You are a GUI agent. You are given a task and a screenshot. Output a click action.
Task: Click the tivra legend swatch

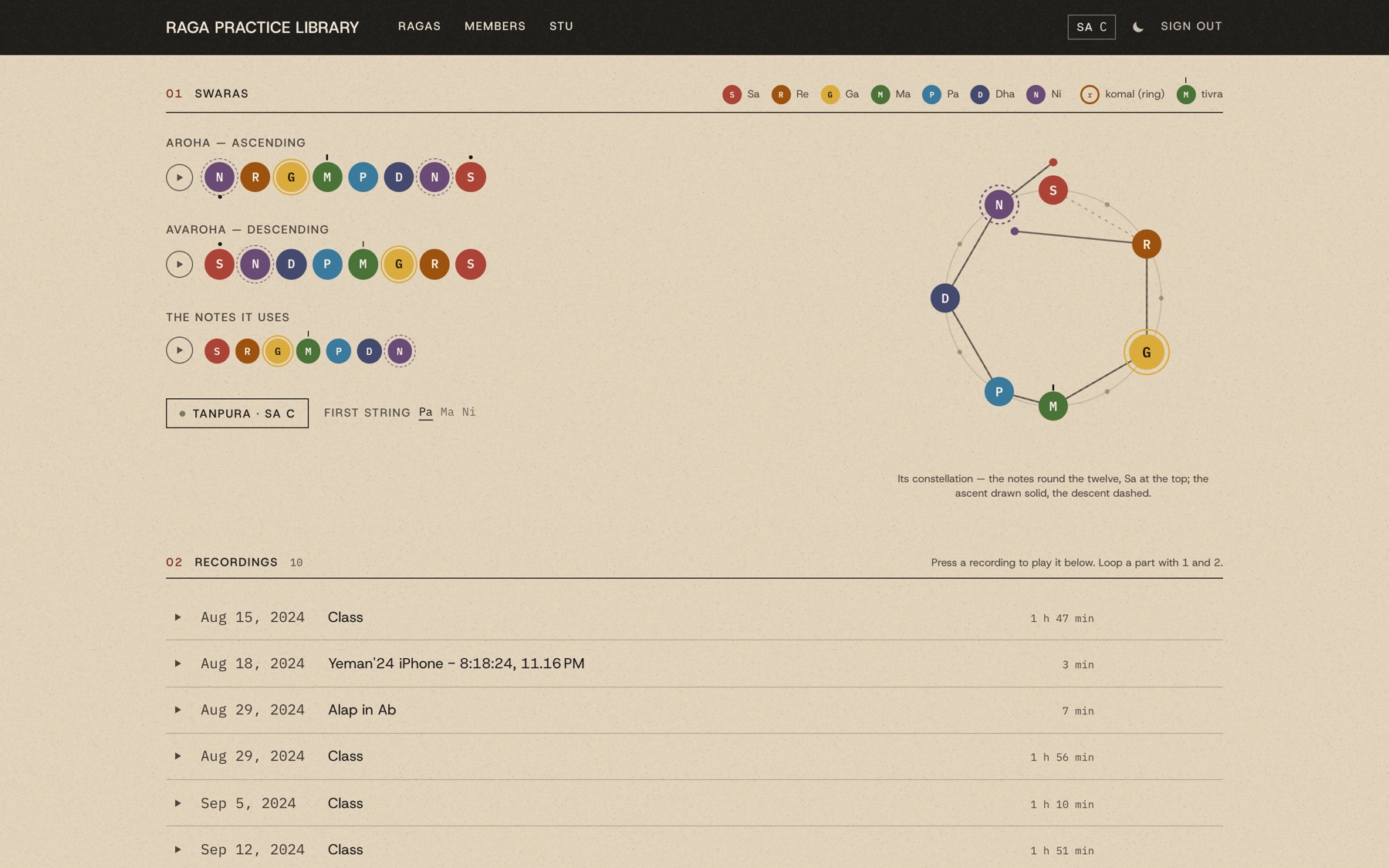1185,95
